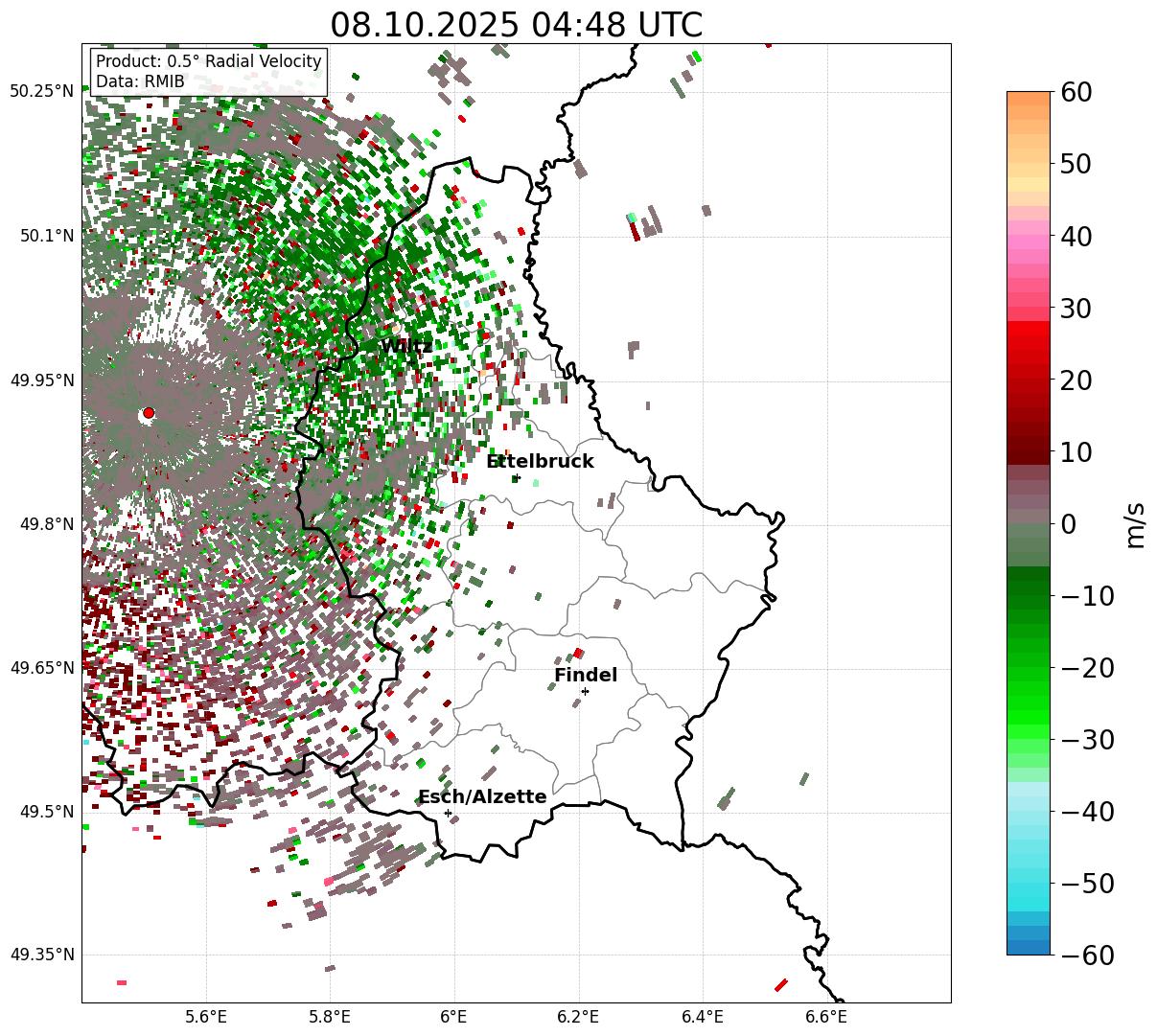Image resolution: width=1157 pixels, height=1036 pixels.
Task: Click the Findel city label
Action: coord(586,675)
